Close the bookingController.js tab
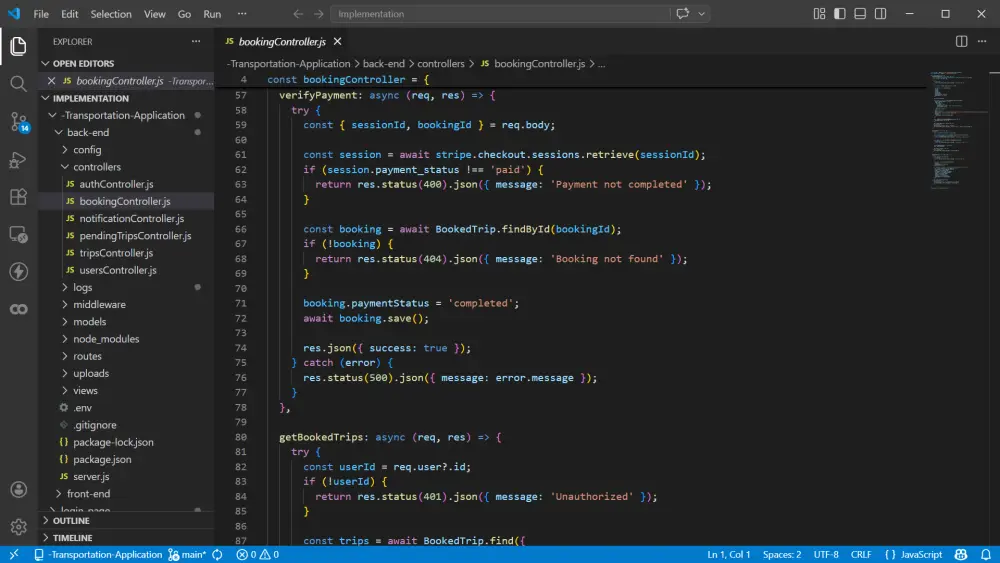This screenshot has height=563, width=1000. tap(337, 41)
